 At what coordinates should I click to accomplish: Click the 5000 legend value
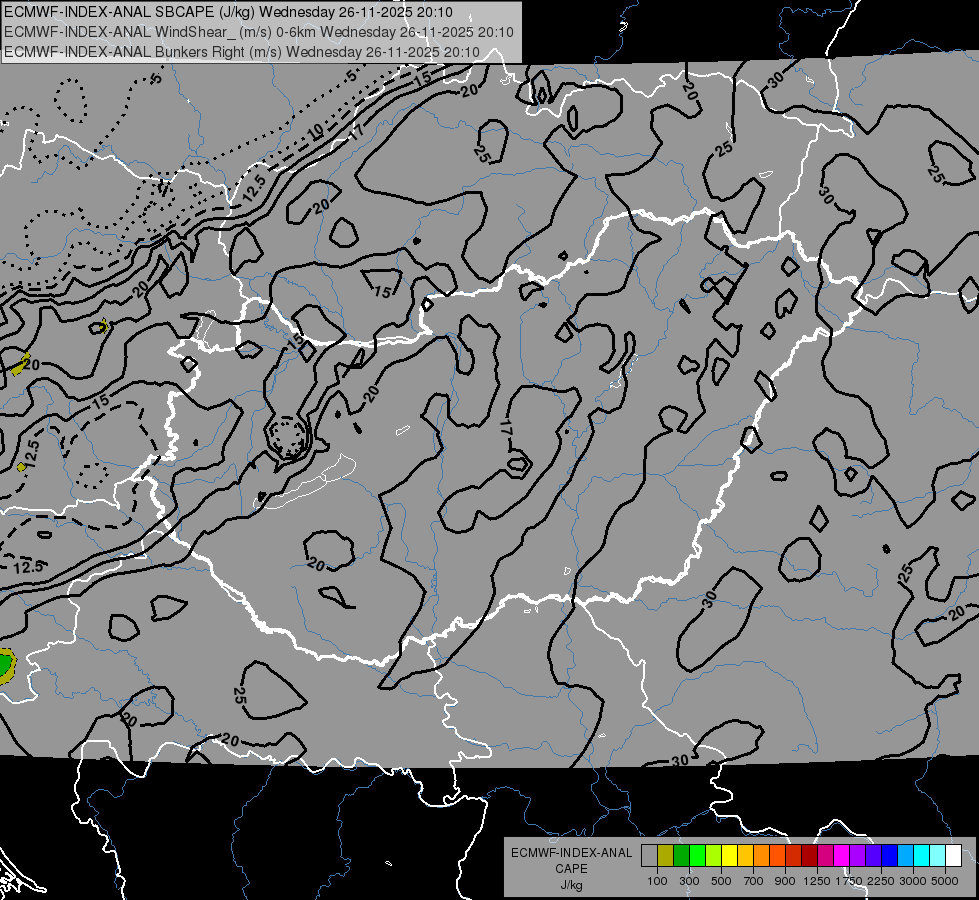tap(945, 881)
